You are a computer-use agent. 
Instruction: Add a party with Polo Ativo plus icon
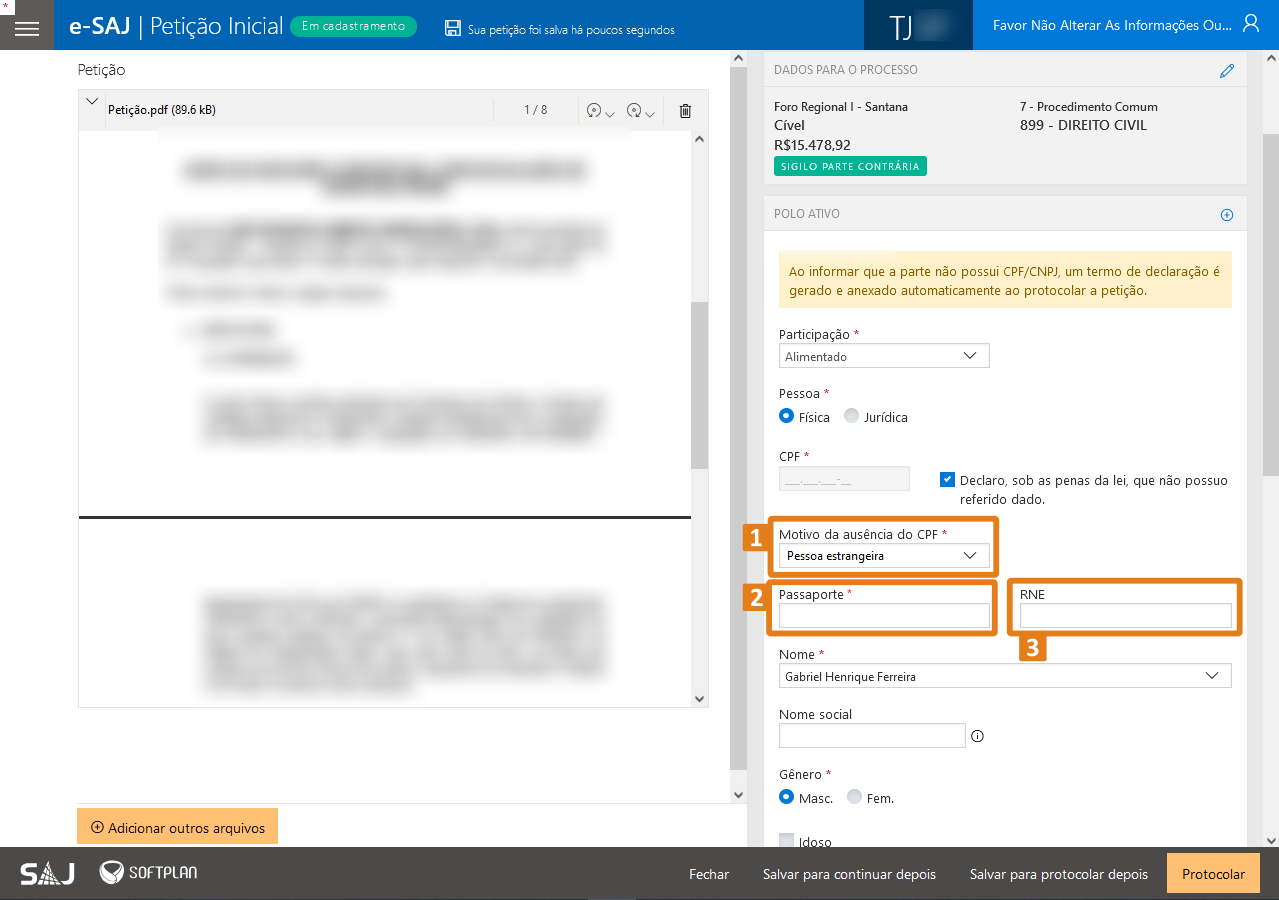(x=1227, y=215)
